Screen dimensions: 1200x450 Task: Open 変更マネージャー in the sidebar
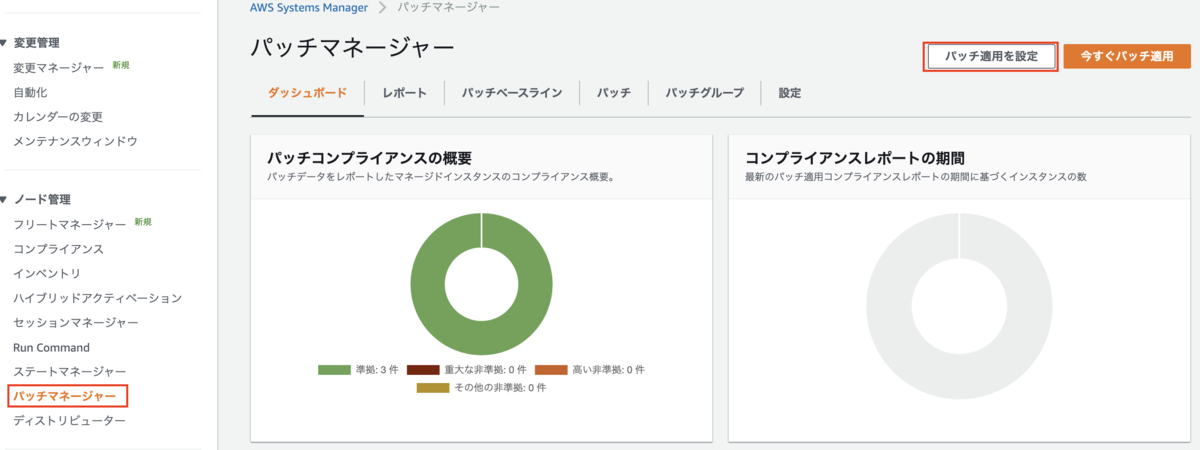click(59, 68)
